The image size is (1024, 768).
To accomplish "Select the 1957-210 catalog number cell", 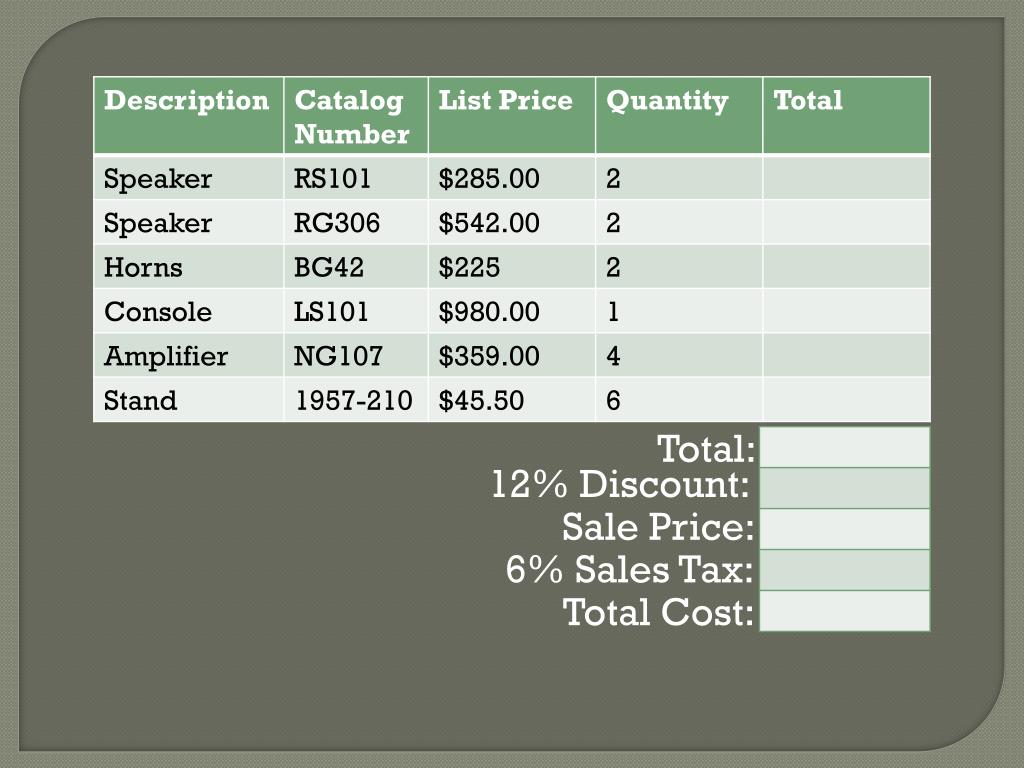I will click(x=356, y=400).
